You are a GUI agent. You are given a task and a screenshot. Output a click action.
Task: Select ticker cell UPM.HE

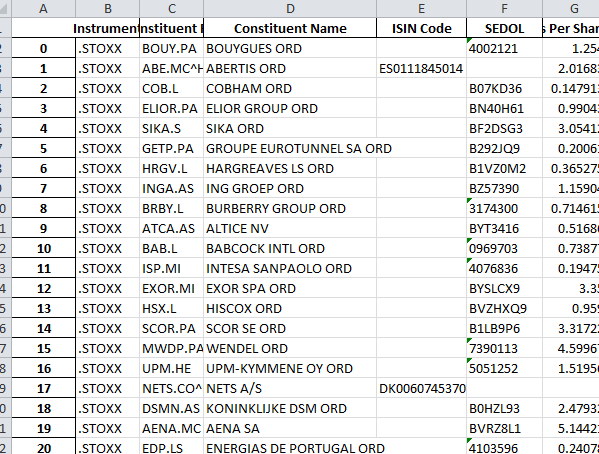point(172,368)
